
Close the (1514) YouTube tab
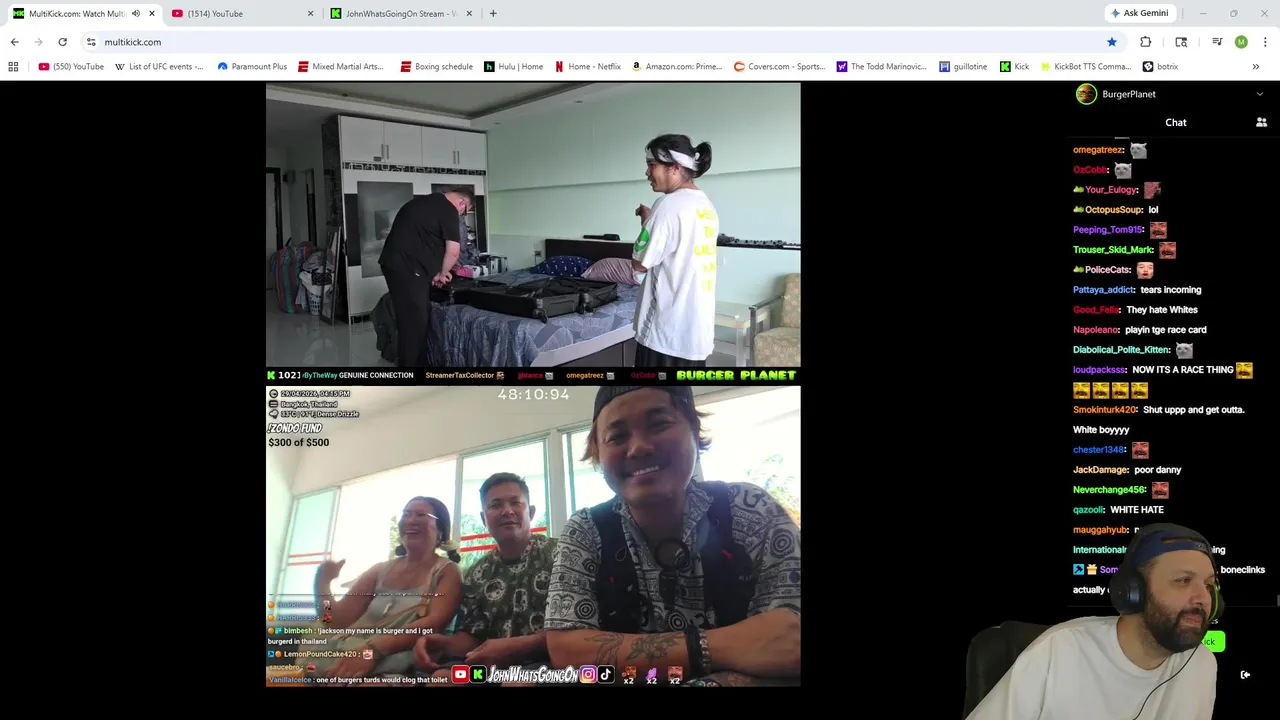(310, 14)
